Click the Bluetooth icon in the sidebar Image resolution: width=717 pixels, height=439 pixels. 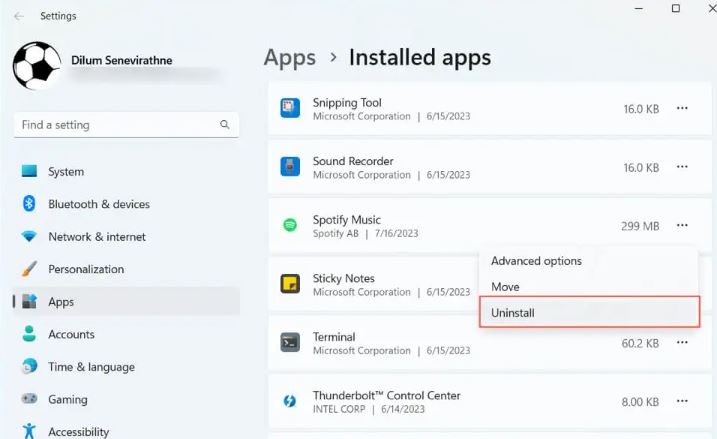pyautogui.click(x=29, y=203)
